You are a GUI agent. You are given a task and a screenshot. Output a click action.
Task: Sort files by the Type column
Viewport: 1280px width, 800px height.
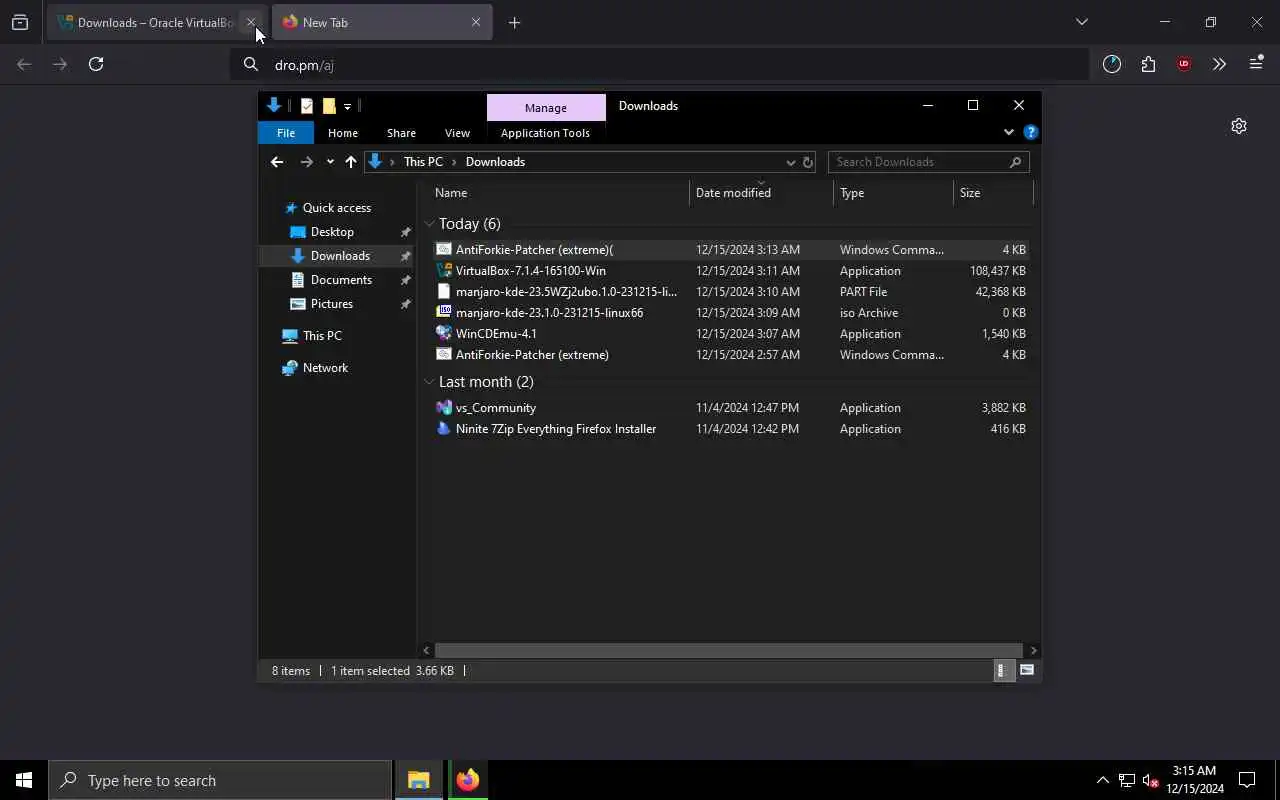pyautogui.click(x=893, y=193)
